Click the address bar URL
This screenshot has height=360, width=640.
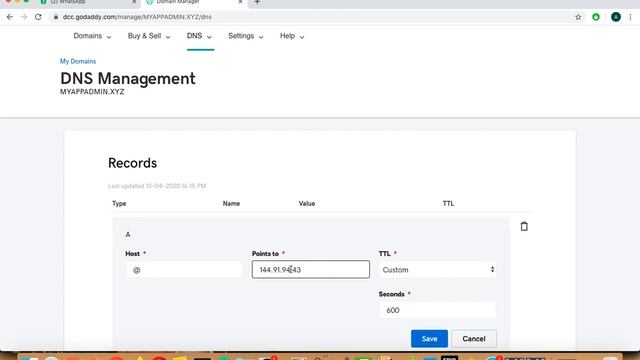[137, 17]
